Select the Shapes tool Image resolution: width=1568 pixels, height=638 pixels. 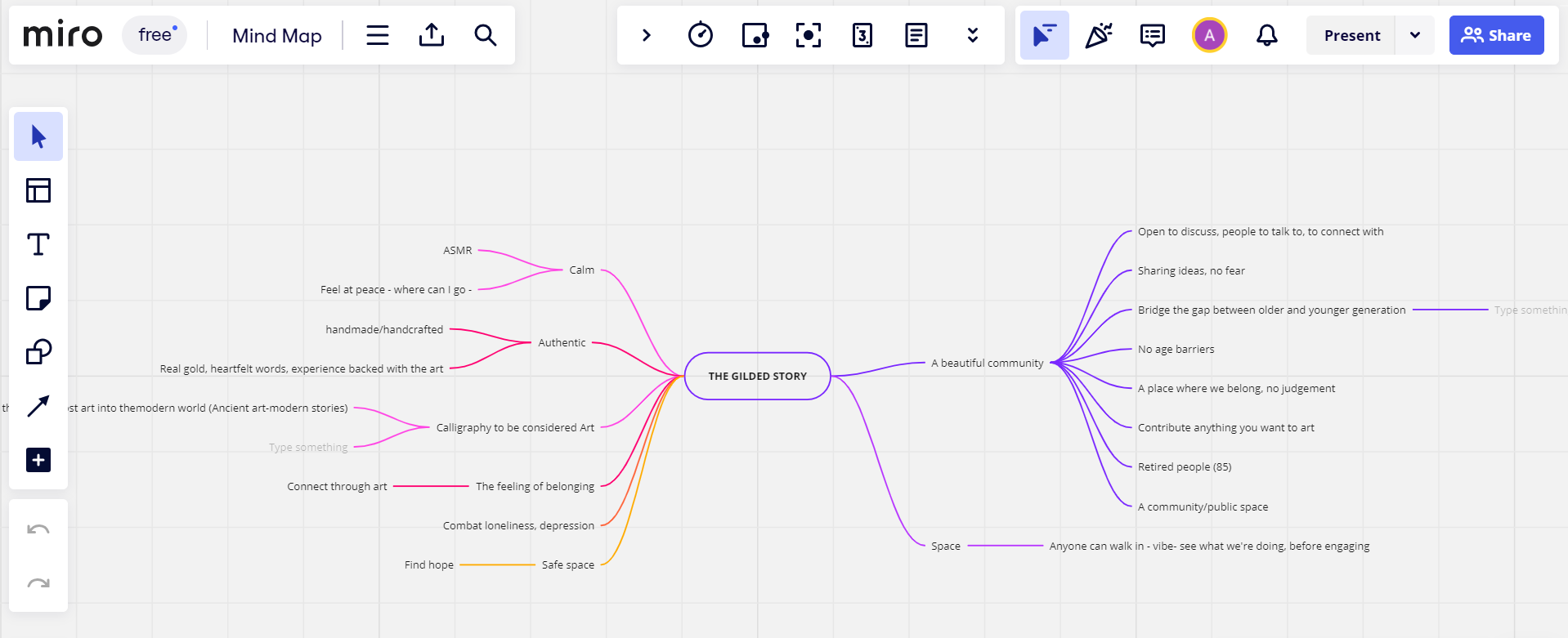[x=38, y=352]
